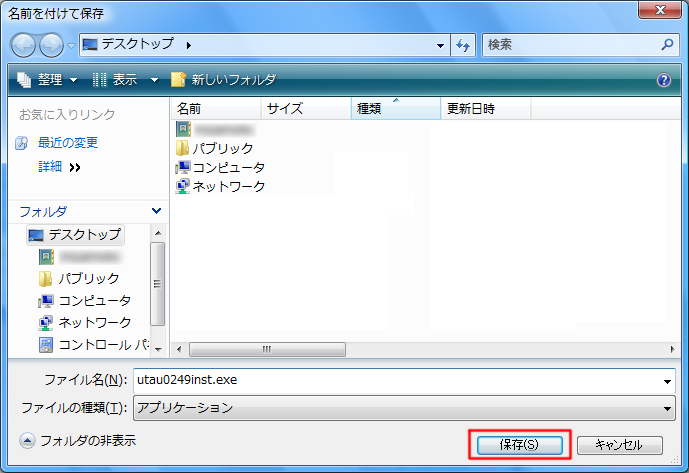The image size is (689, 473).
Task: Click the back navigation arrow button
Action: (25, 45)
